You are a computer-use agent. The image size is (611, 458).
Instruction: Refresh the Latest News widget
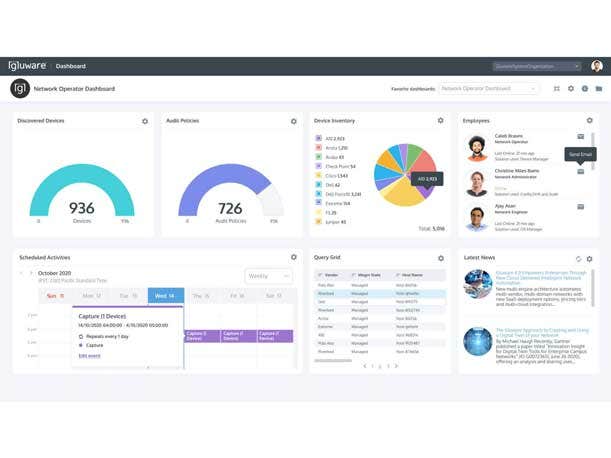[x=578, y=259]
